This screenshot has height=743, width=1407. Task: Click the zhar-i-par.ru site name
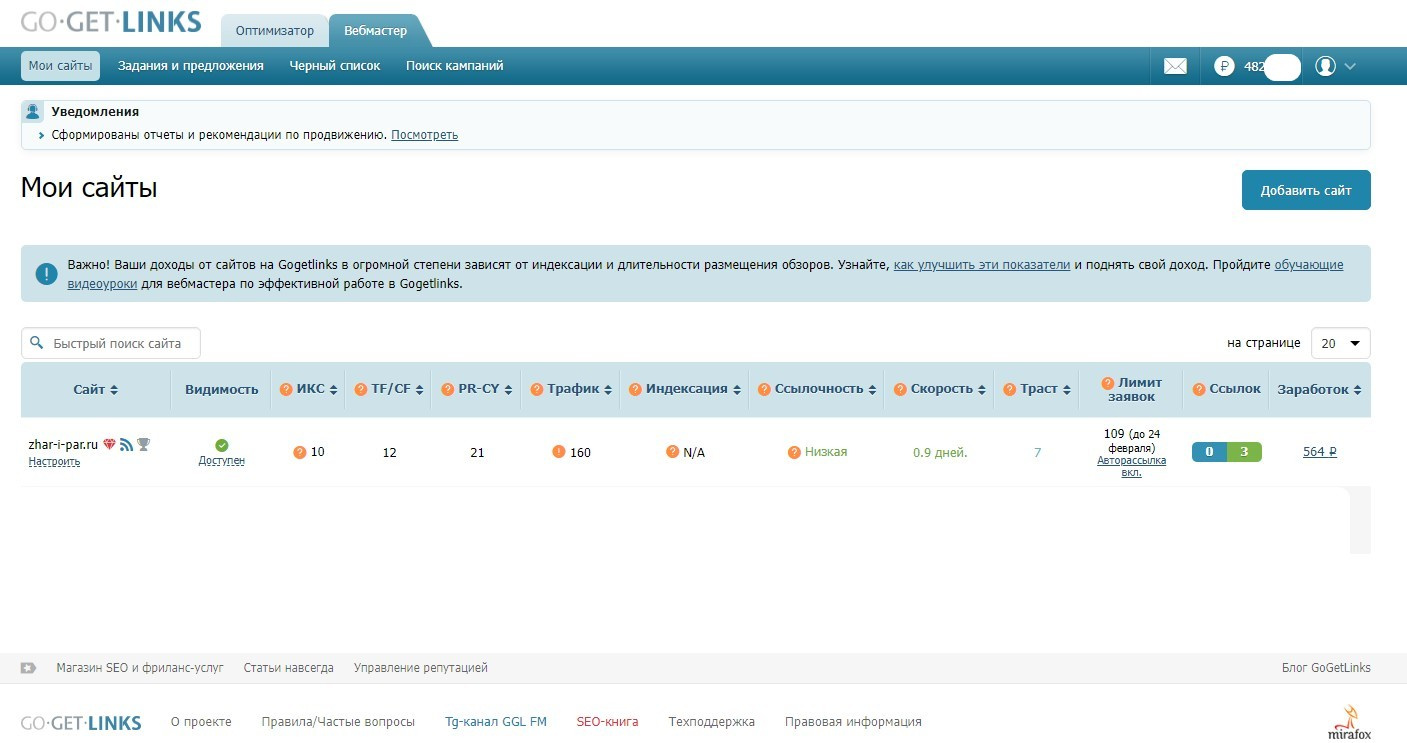(x=63, y=444)
